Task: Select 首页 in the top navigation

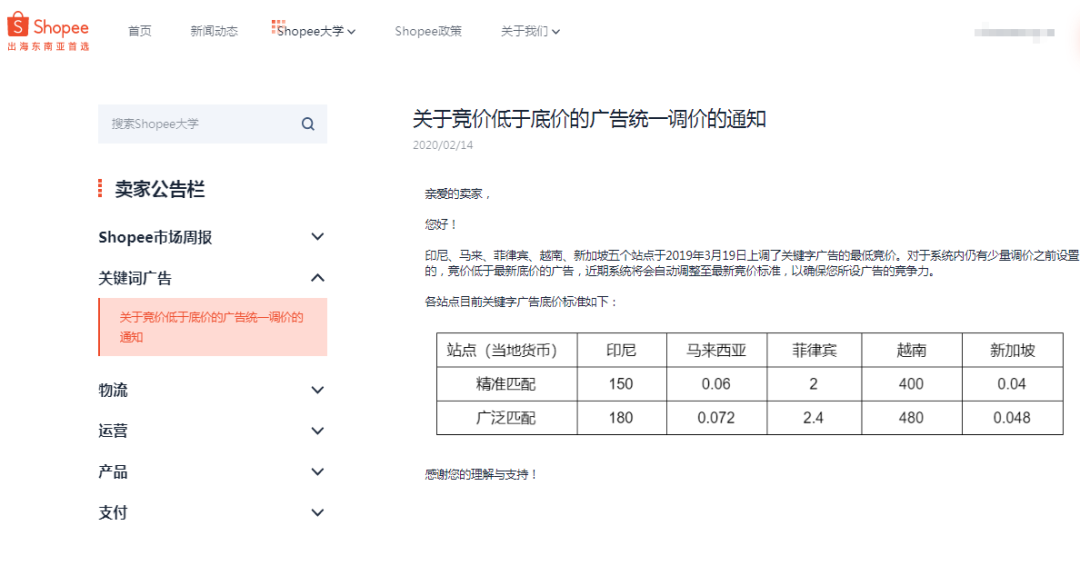Action: pos(139,31)
